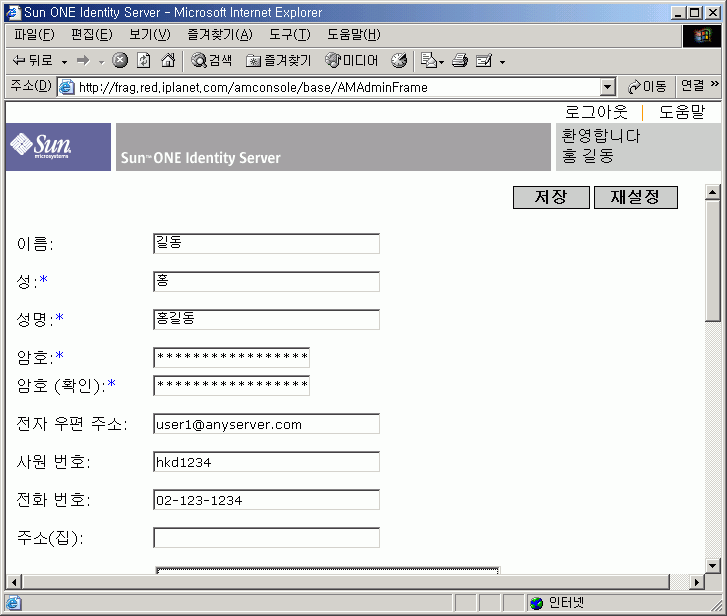Click the 환영합니다 welcome text
This screenshot has height=616, width=727.
pyautogui.click(x=601, y=136)
